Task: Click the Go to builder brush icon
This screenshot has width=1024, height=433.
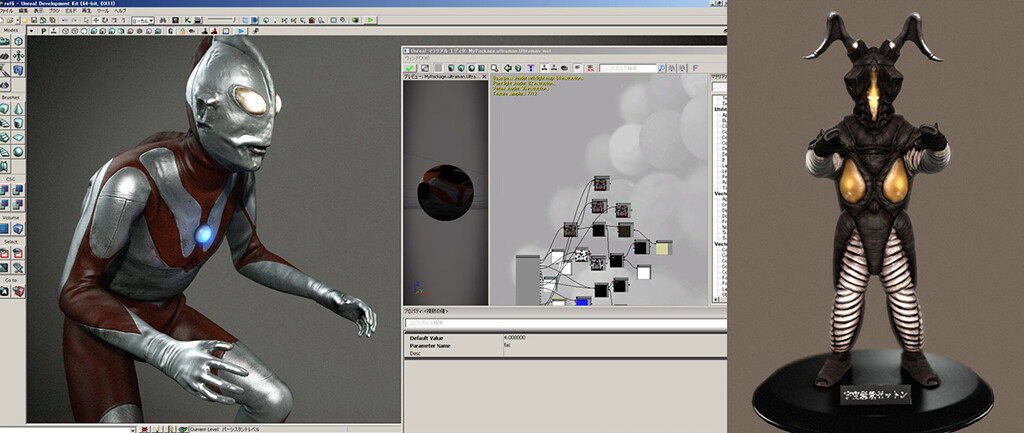Action: (18, 291)
